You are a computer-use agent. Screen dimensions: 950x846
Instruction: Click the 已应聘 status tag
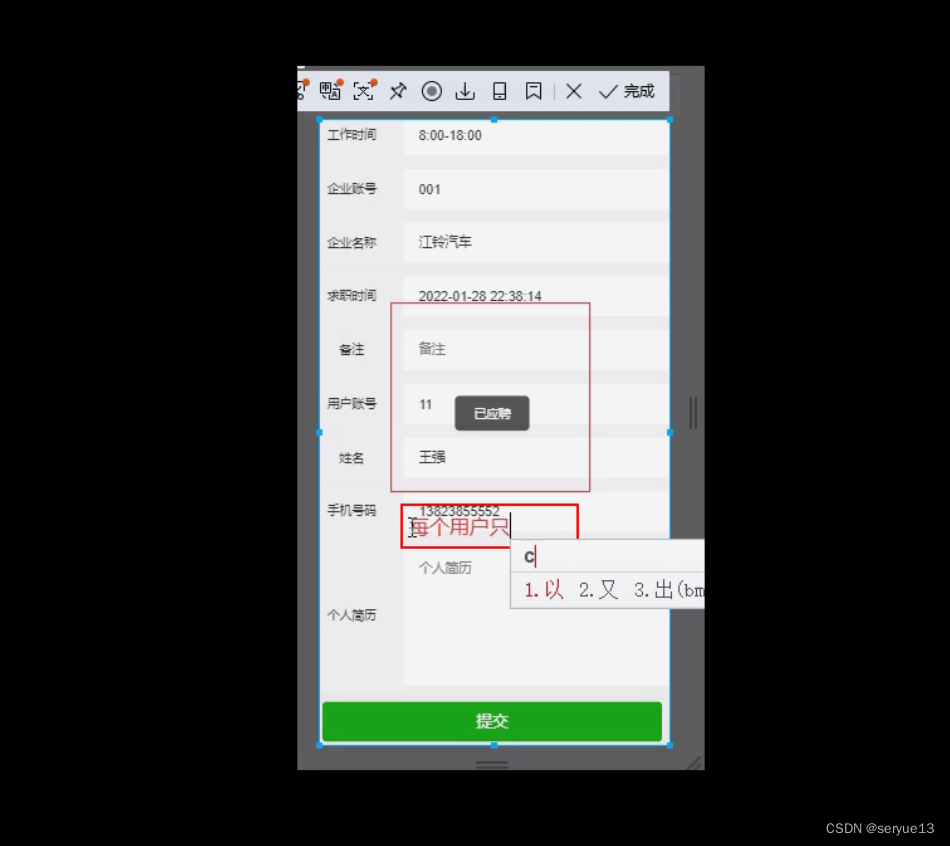click(x=492, y=413)
